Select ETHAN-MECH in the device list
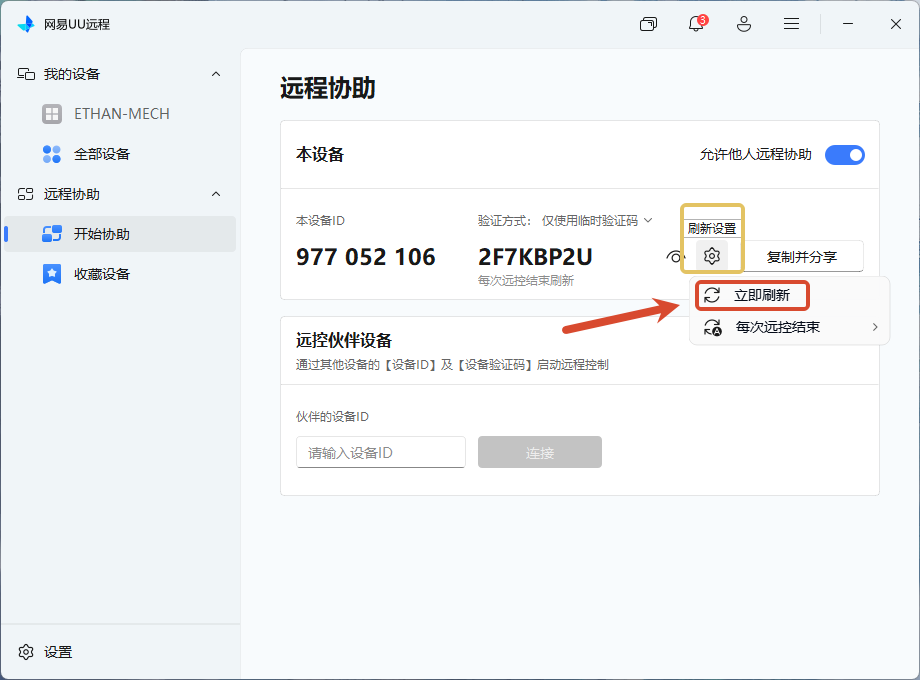 pos(120,114)
